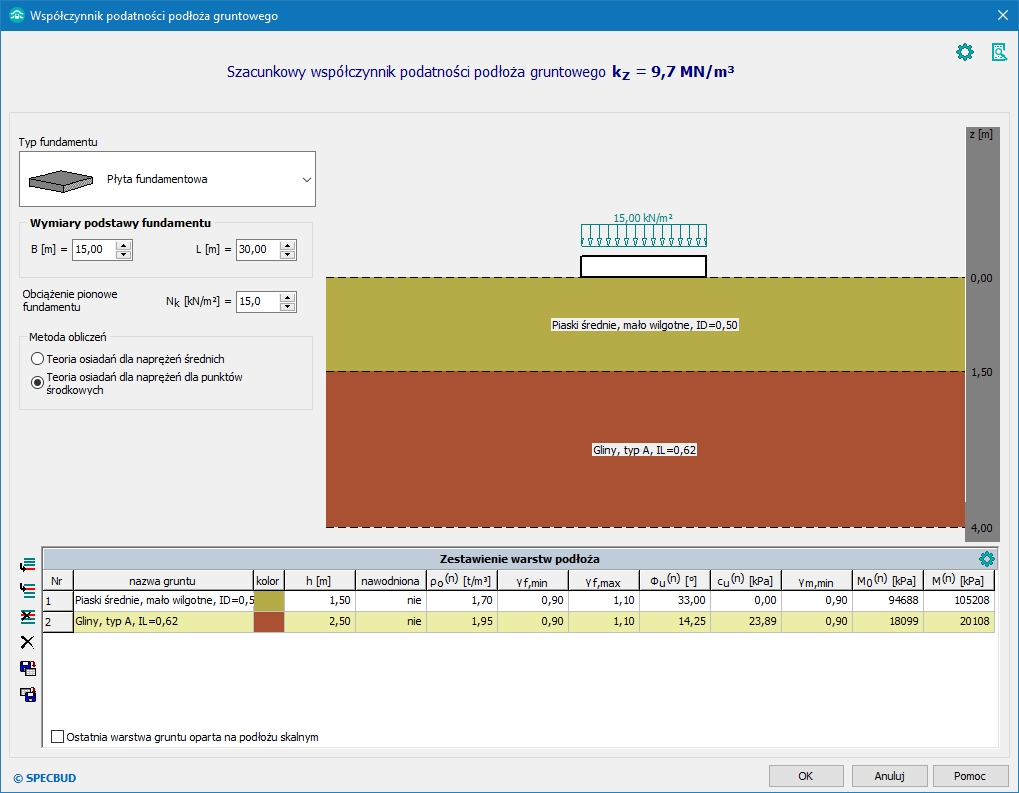Image resolution: width=1019 pixels, height=793 pixels.
Task: Decrease the L [m] length value
Action: coord(288,255)
